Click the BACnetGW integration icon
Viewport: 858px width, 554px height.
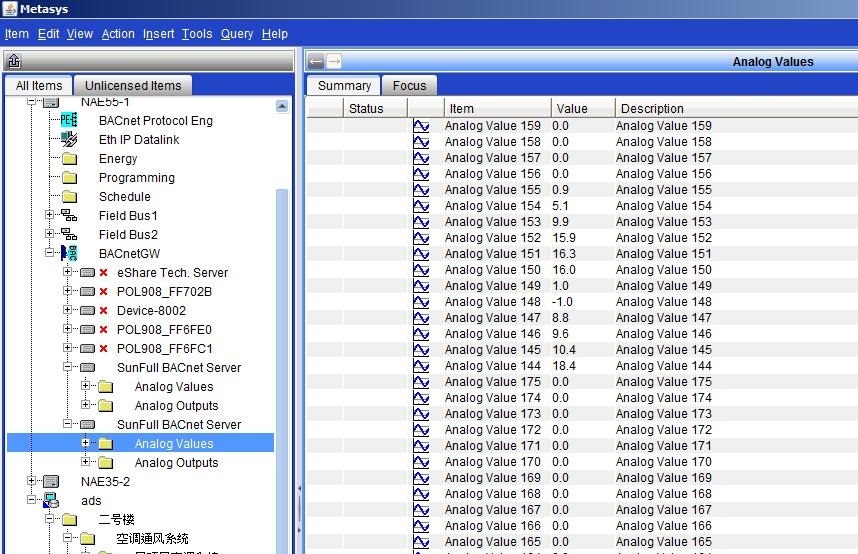coord(69,253)
